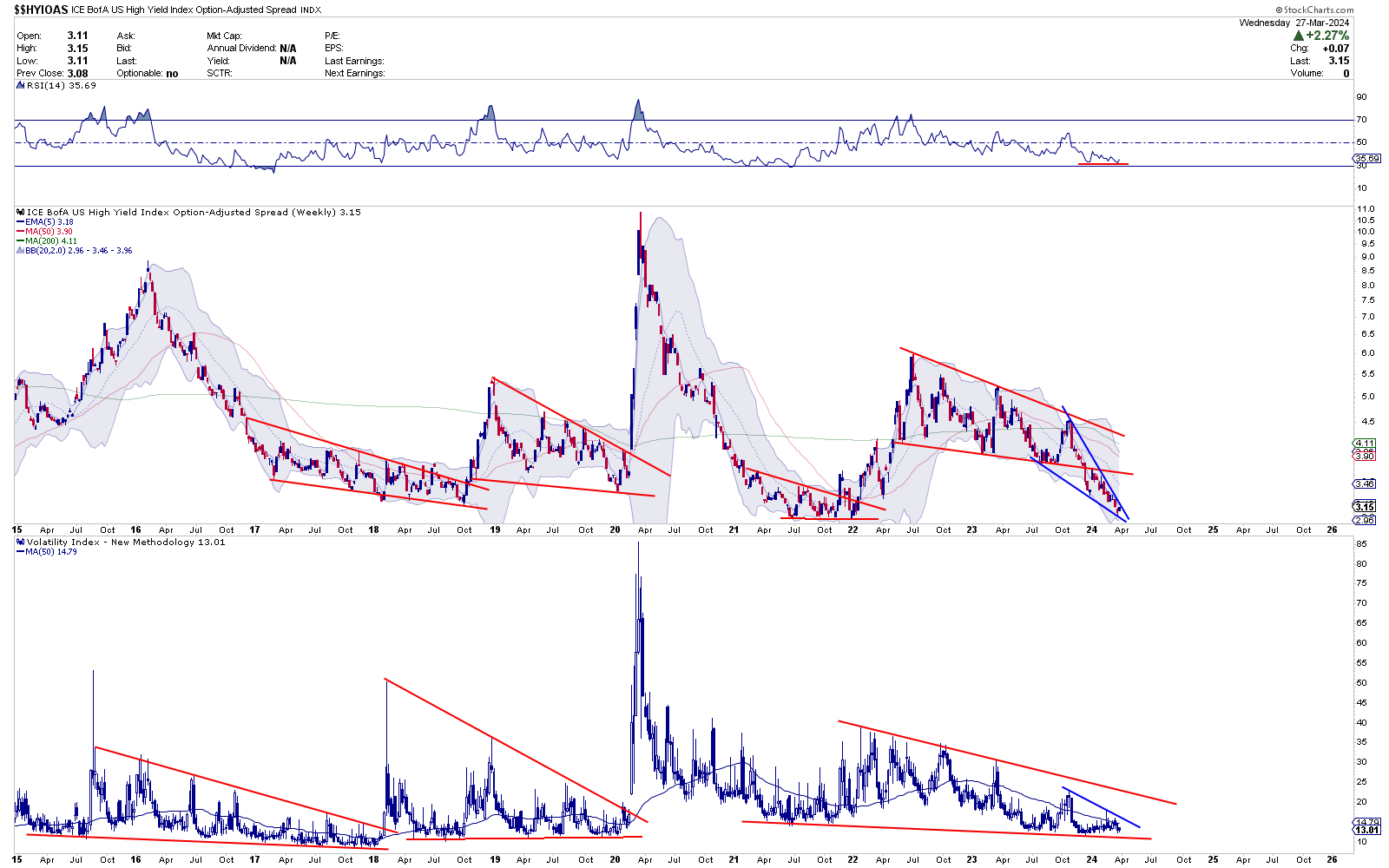
Task: Click the red 3.90 price axis tag
Action: coord(1364,455)
